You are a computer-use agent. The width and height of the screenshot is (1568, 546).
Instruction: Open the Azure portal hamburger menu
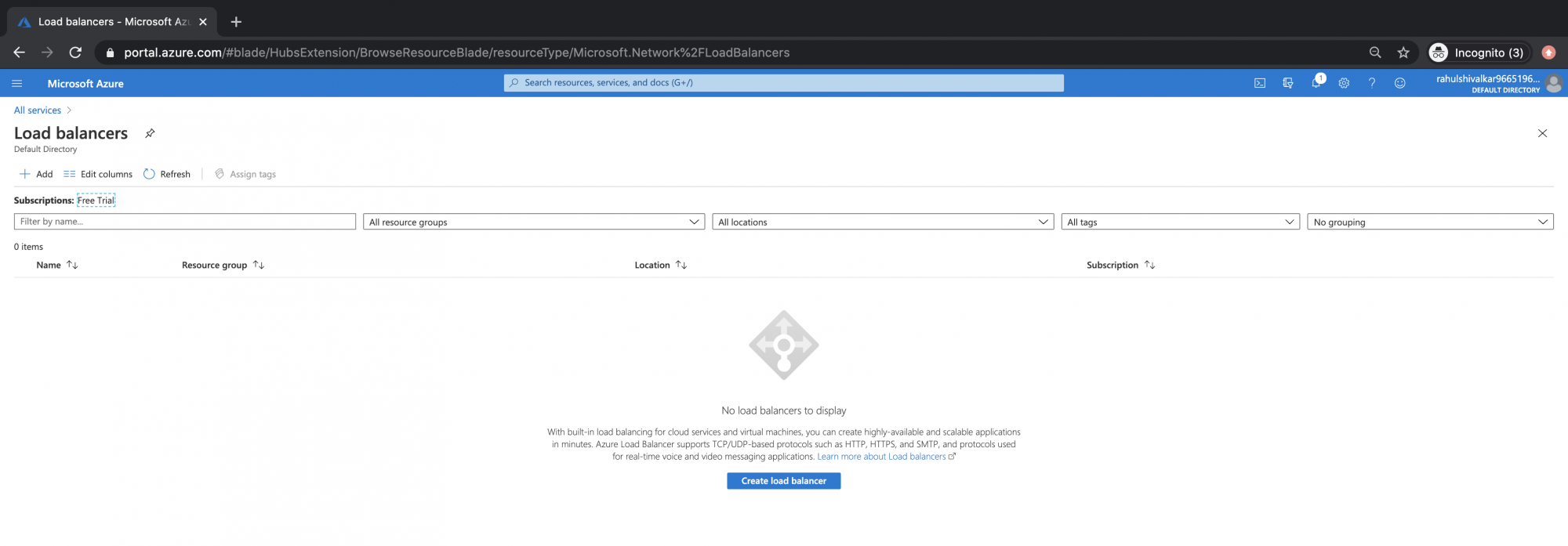pos(17,83)
